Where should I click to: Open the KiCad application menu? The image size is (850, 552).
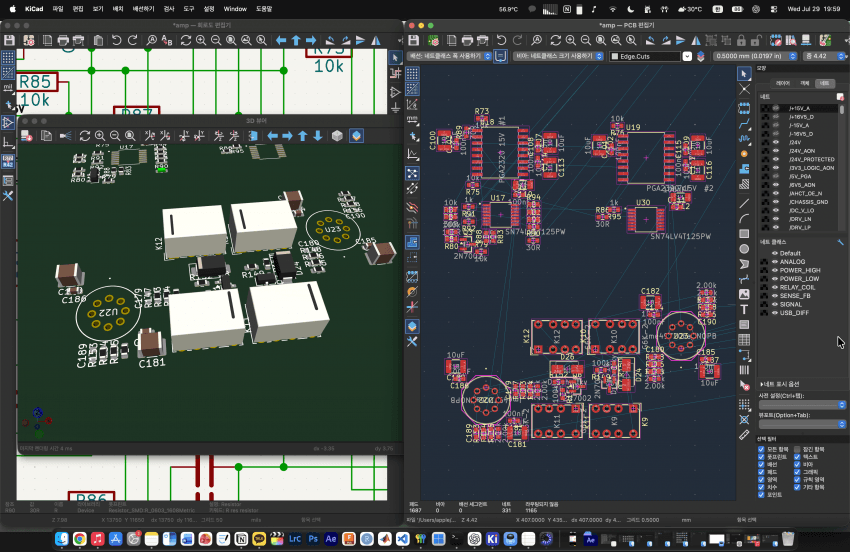click(34, 9)
